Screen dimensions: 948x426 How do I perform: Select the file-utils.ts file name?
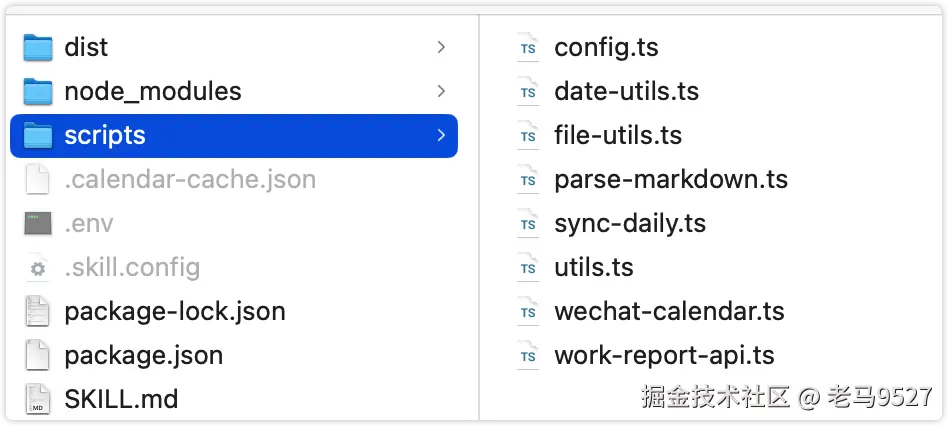coord(618,135)
